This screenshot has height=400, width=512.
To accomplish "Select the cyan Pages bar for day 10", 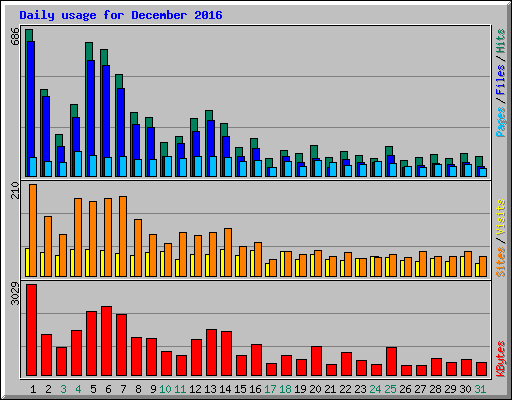I will click(168, 166).
